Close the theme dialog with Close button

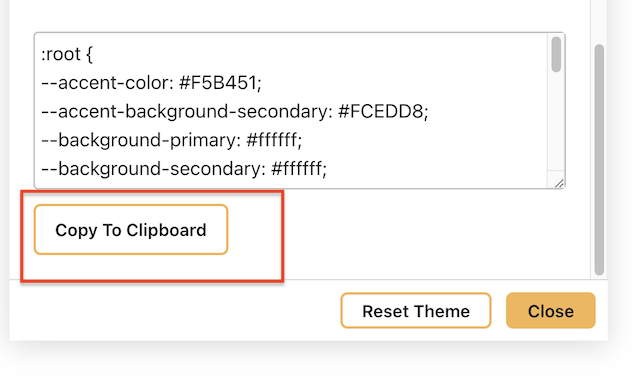(x=551, y=311)
